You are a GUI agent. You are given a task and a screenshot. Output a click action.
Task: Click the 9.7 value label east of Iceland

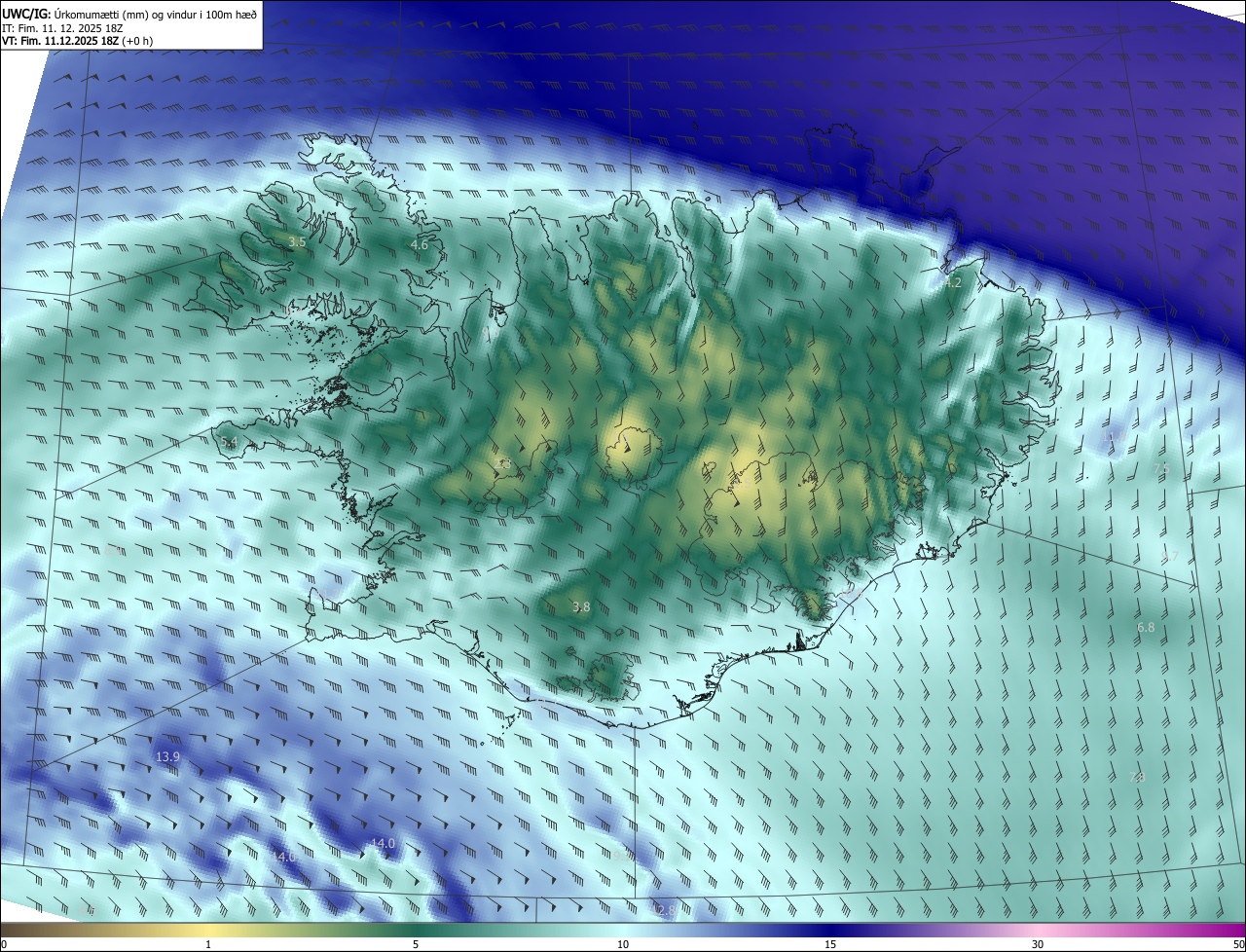click(x=1170, y=557)
